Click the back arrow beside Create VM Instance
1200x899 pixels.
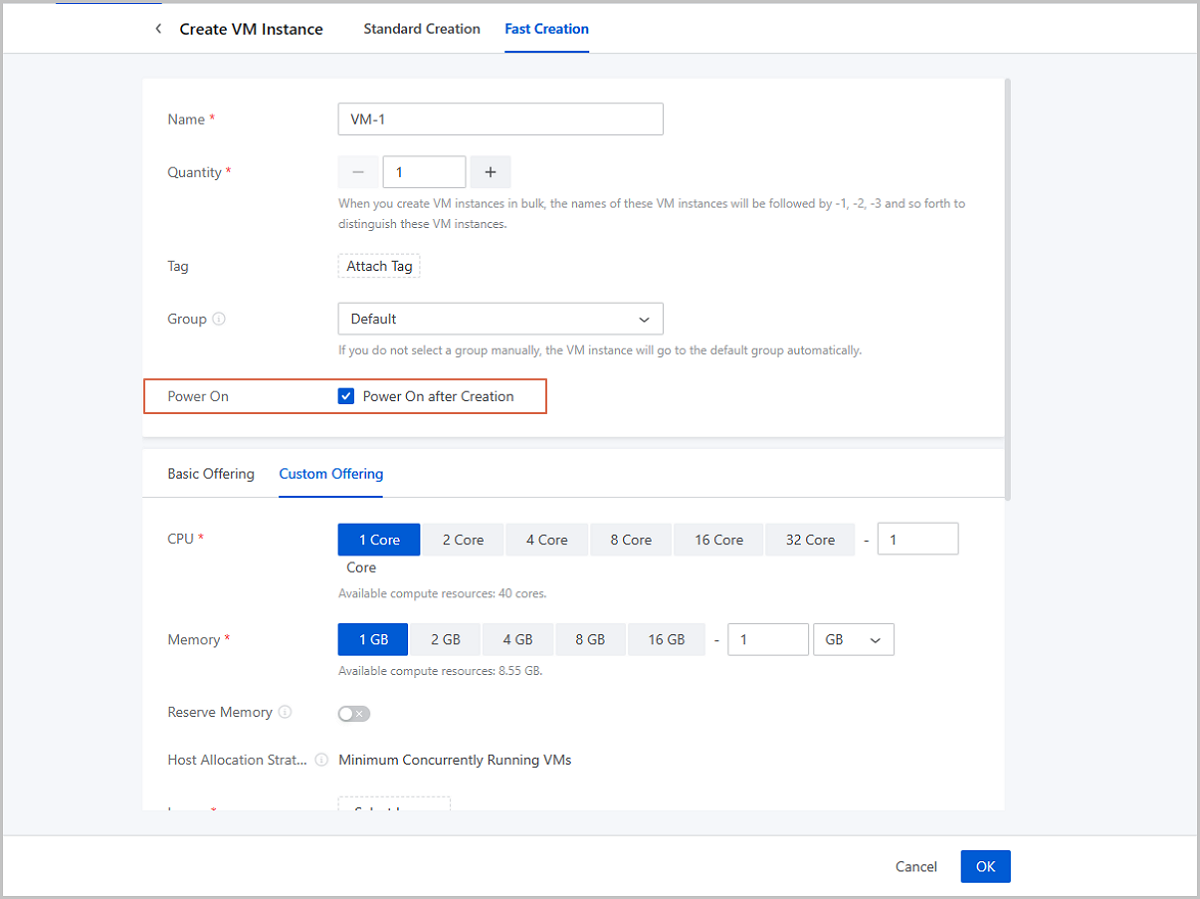(x=158, y=29)
